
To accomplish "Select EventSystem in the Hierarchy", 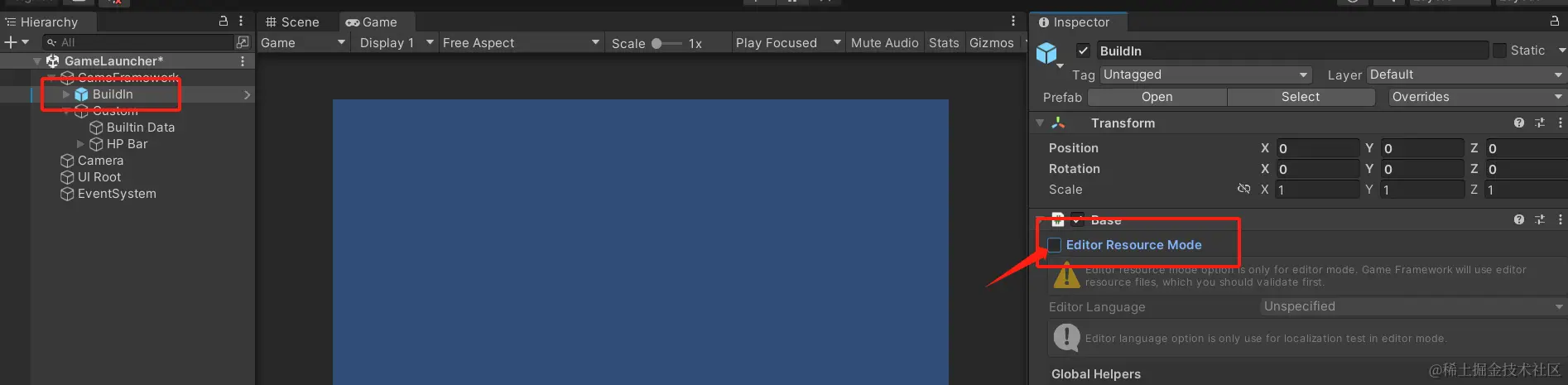I will click(x=117, y=194).
